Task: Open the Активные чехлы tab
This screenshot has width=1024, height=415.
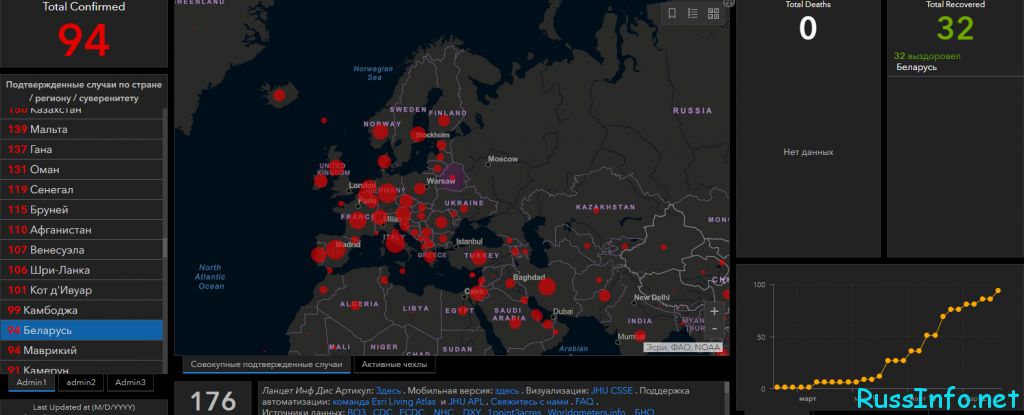Action: pos(395,364)
